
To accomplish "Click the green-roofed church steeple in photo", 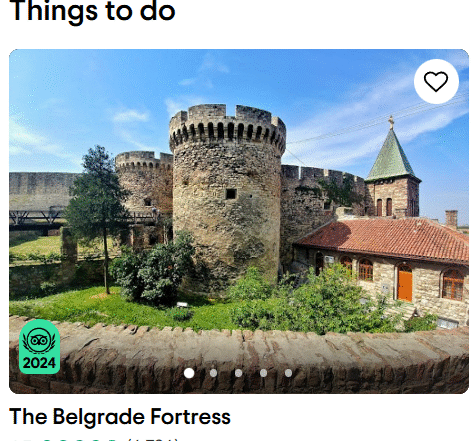I will [x=392, y=167].
